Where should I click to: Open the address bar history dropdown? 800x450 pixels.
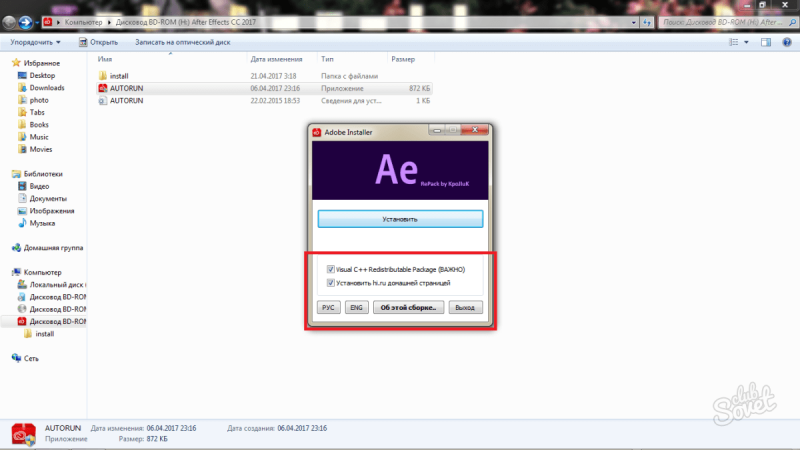tap(634, 22)
